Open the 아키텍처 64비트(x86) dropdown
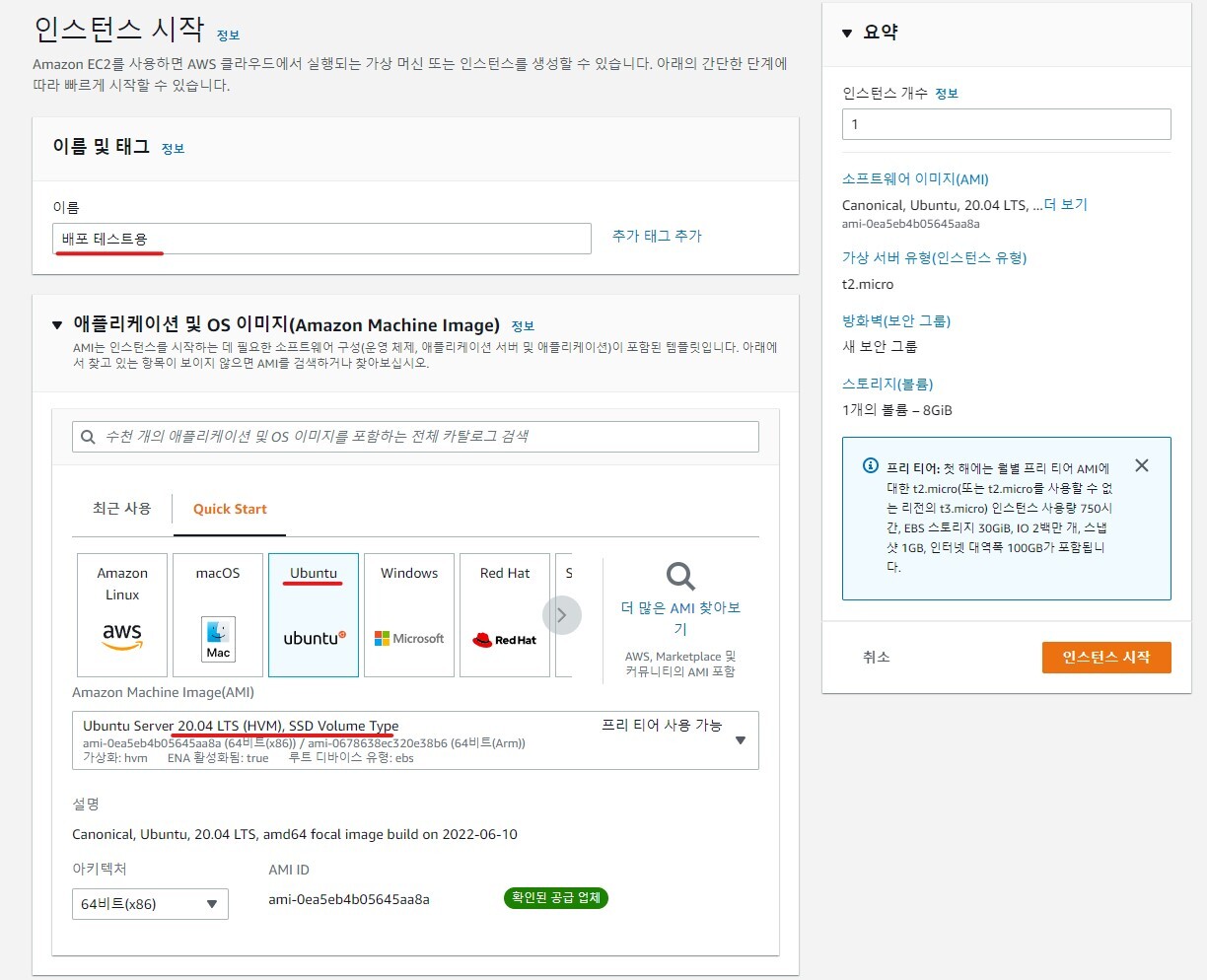This screenshot has height=980, width=1207. [x=151, y=904]
